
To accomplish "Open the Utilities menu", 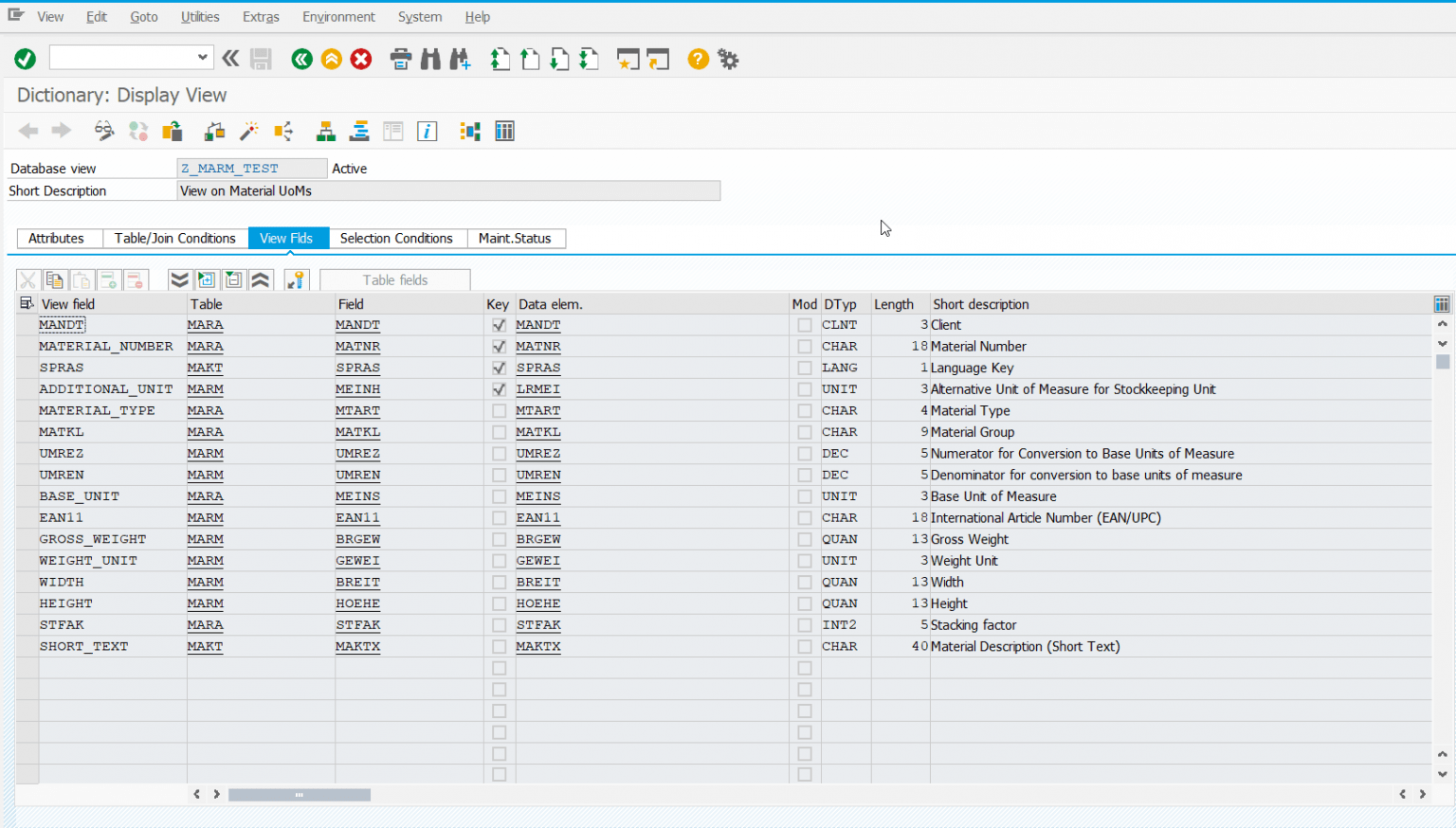I will (200, 17).
